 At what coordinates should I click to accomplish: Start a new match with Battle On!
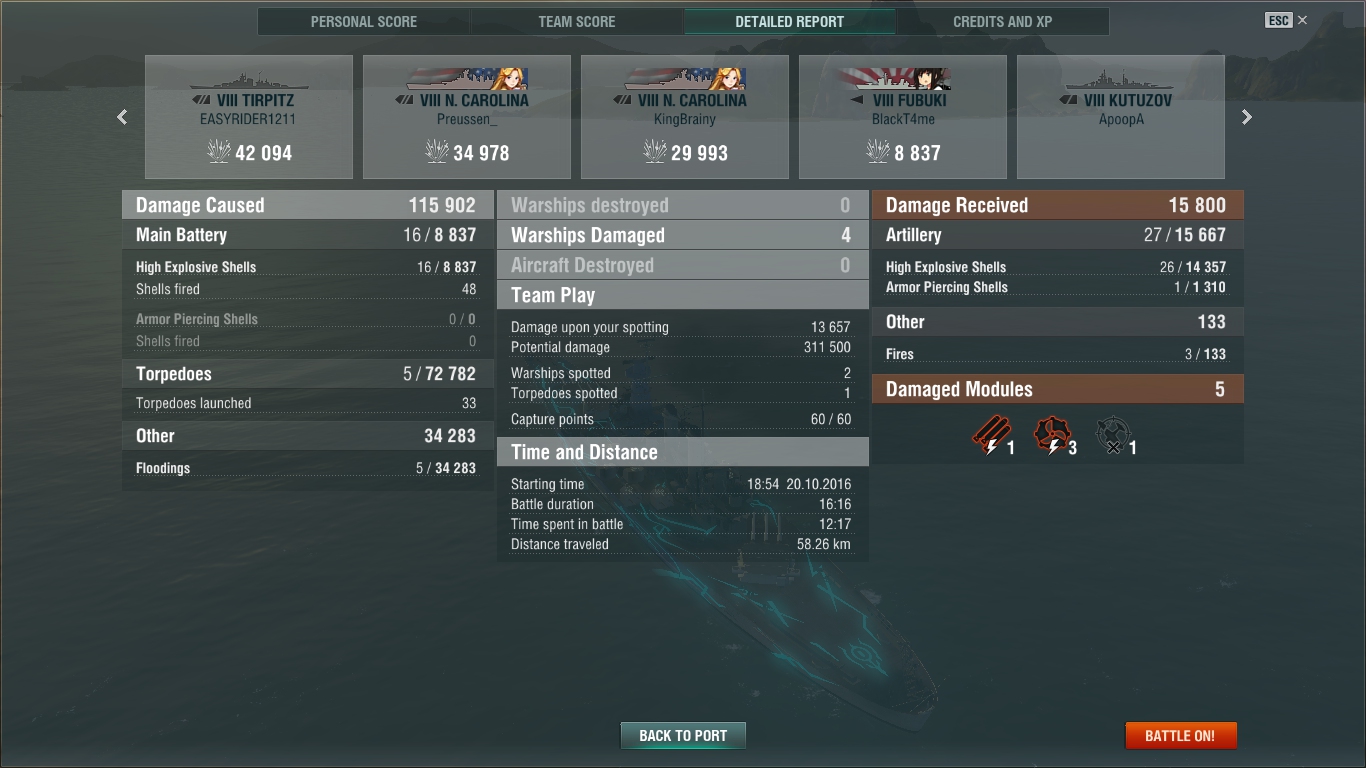point(1180,735)
